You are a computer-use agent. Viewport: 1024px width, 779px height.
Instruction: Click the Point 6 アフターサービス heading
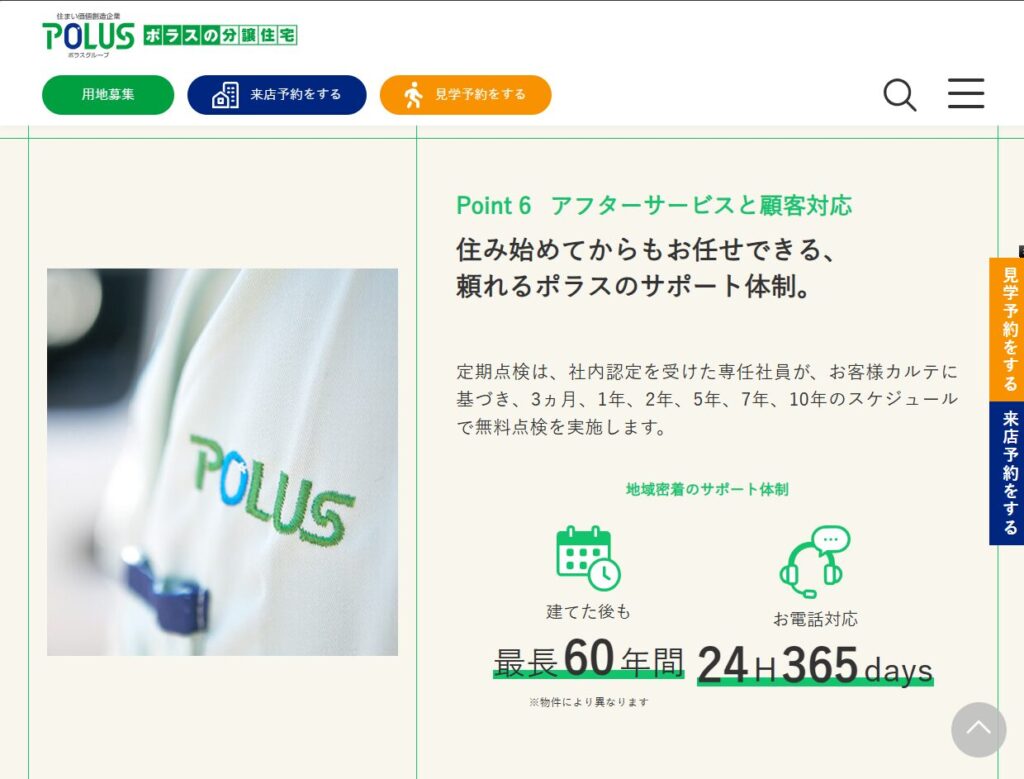[x=654, y=205]
